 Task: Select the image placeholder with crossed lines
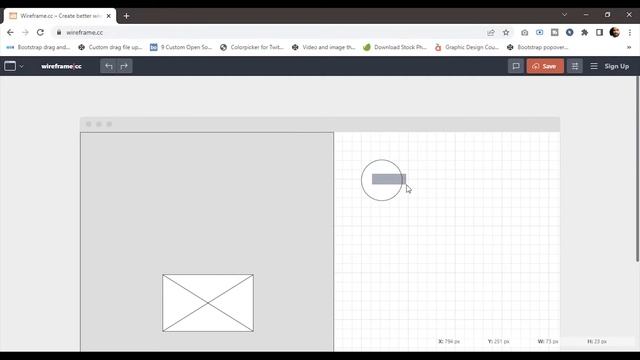tap(208, 303)
